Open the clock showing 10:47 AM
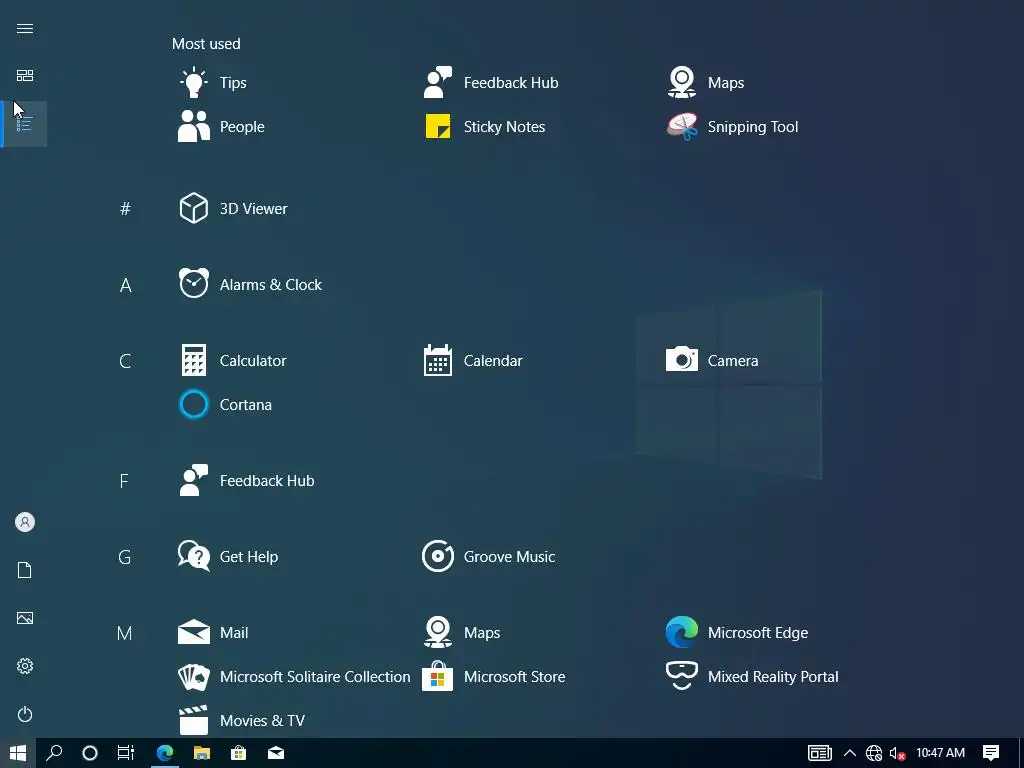This screenshot has width=1024, height=768. (940, 753)
